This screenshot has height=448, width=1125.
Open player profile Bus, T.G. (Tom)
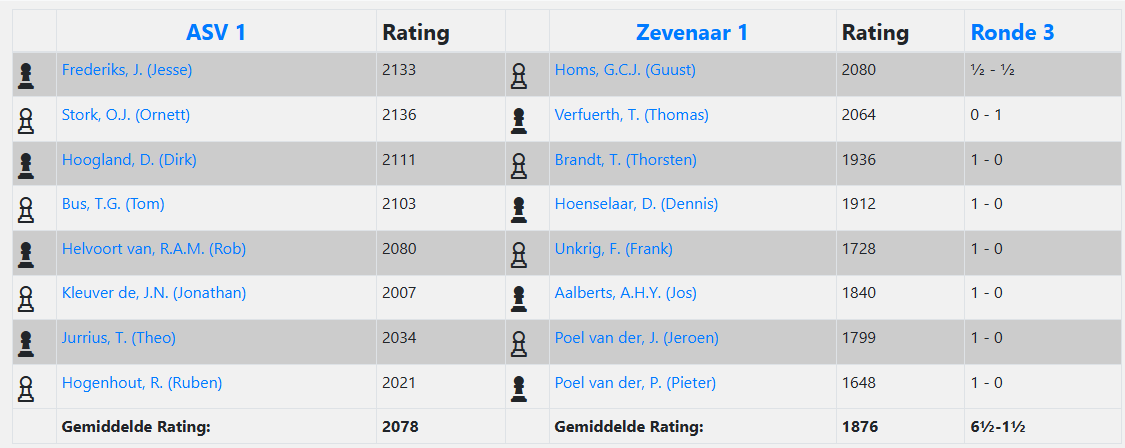[x=113, y=204]
